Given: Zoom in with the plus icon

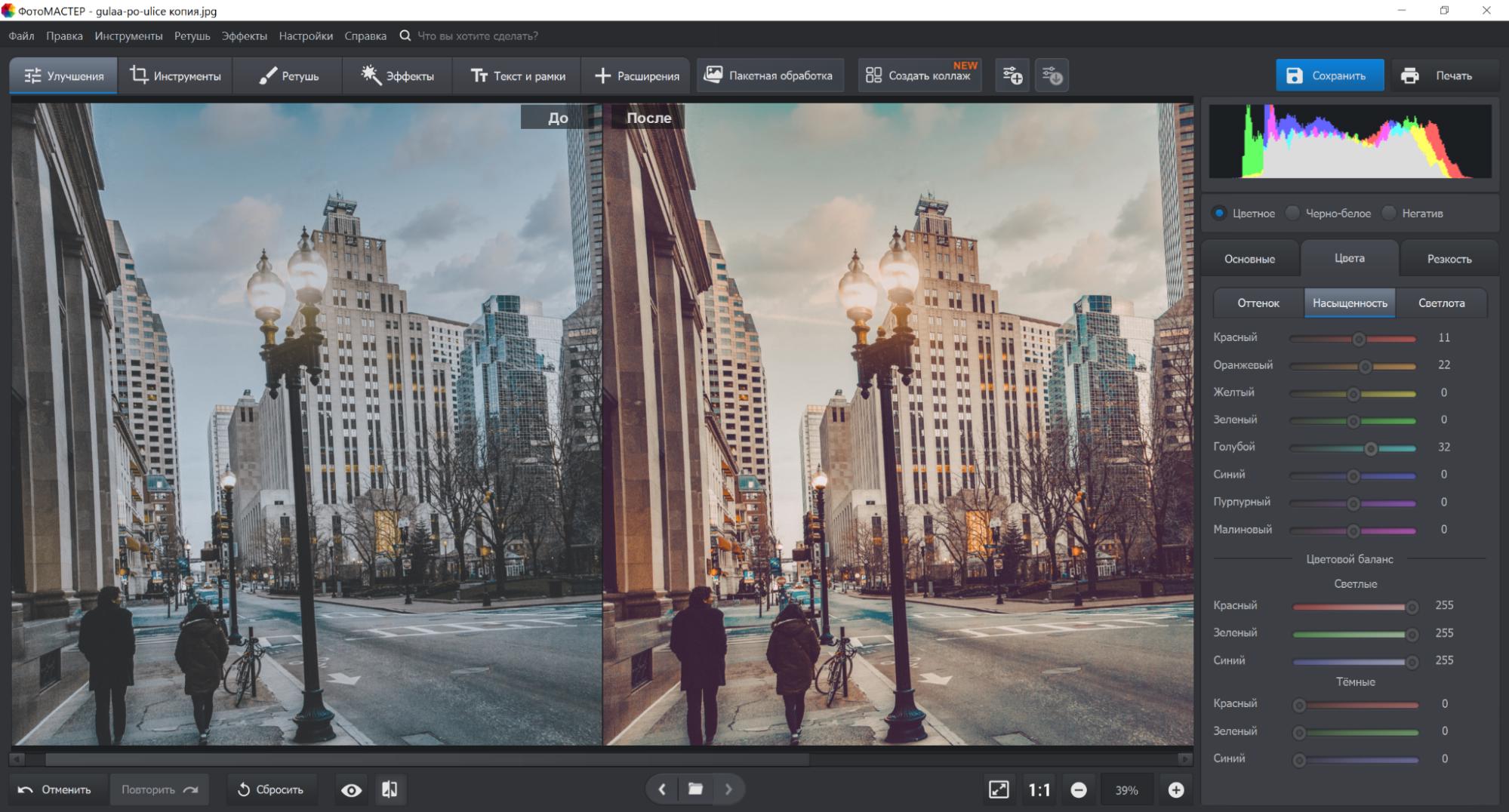Looking at the screenshot, I should pos(1175,790).
